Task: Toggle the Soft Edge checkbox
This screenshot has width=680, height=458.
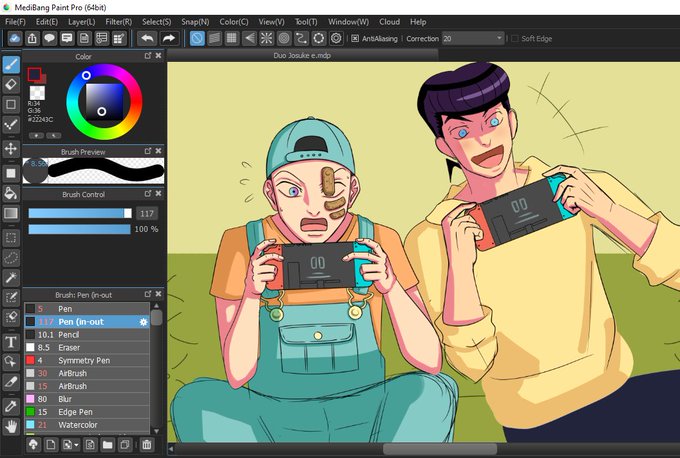Action: coord(515,39)
